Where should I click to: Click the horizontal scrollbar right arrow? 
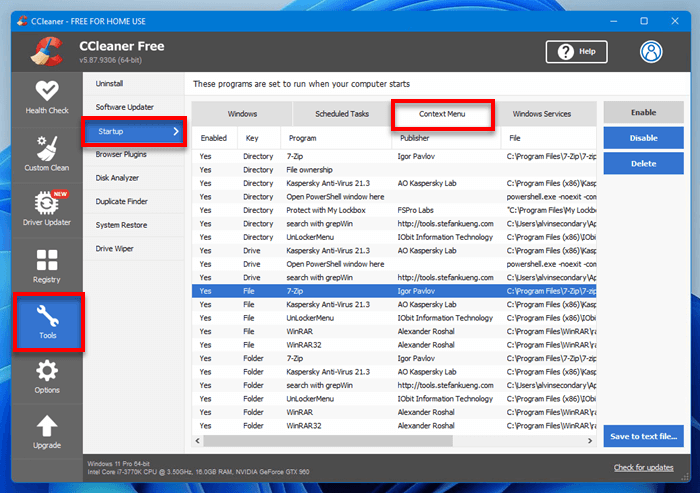[590, 441]
